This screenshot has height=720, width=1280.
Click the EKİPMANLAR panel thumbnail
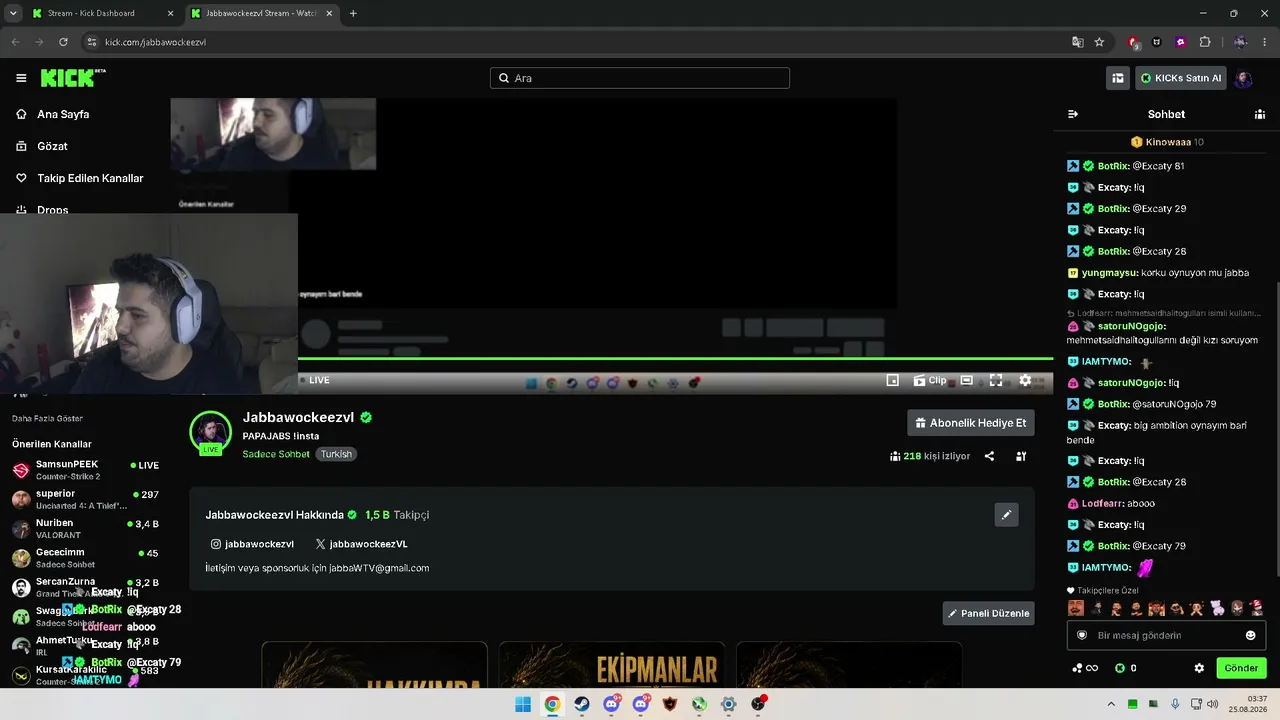[612, 665]
